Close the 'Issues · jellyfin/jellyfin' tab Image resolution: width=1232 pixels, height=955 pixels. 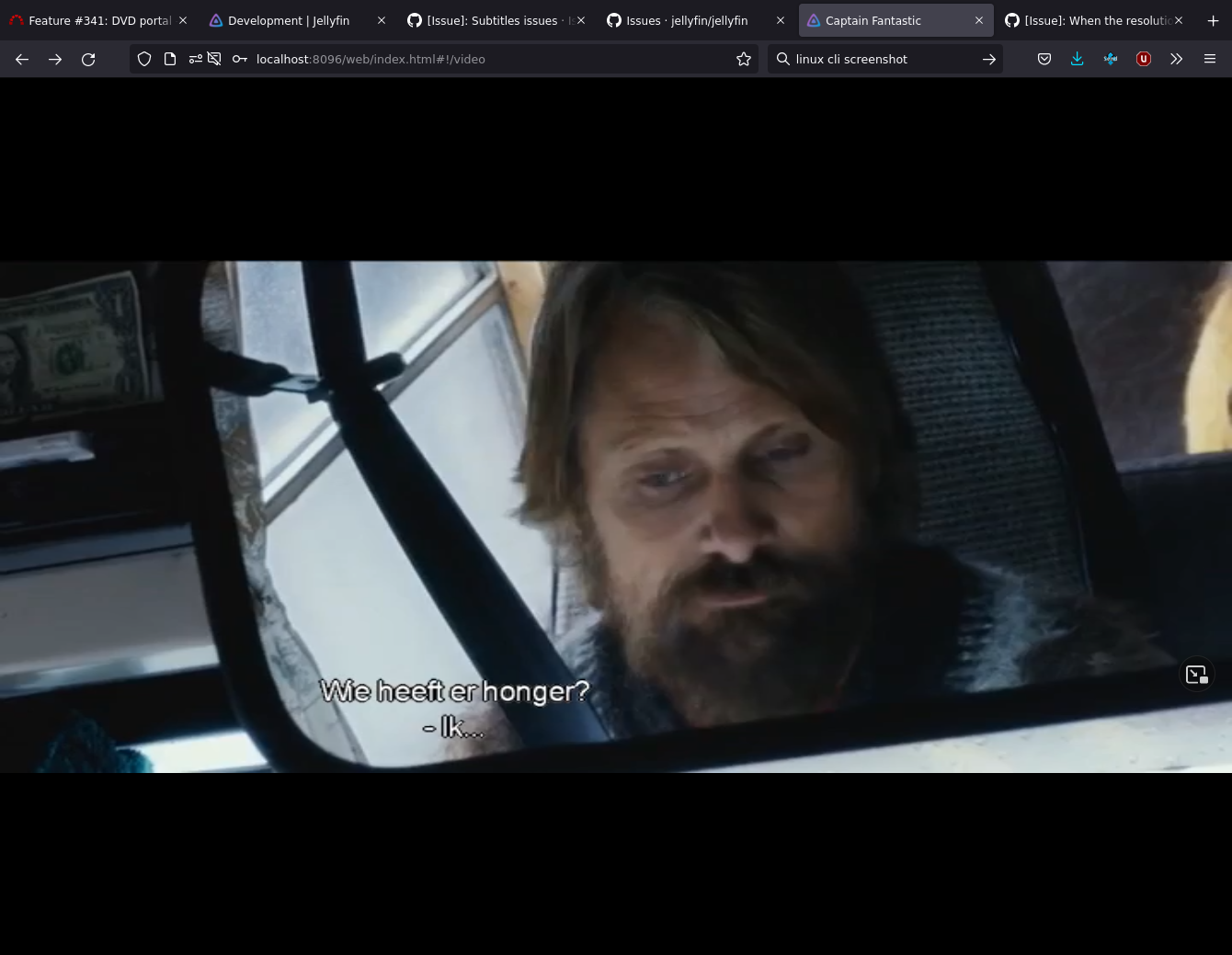click(x=781, y=20)
